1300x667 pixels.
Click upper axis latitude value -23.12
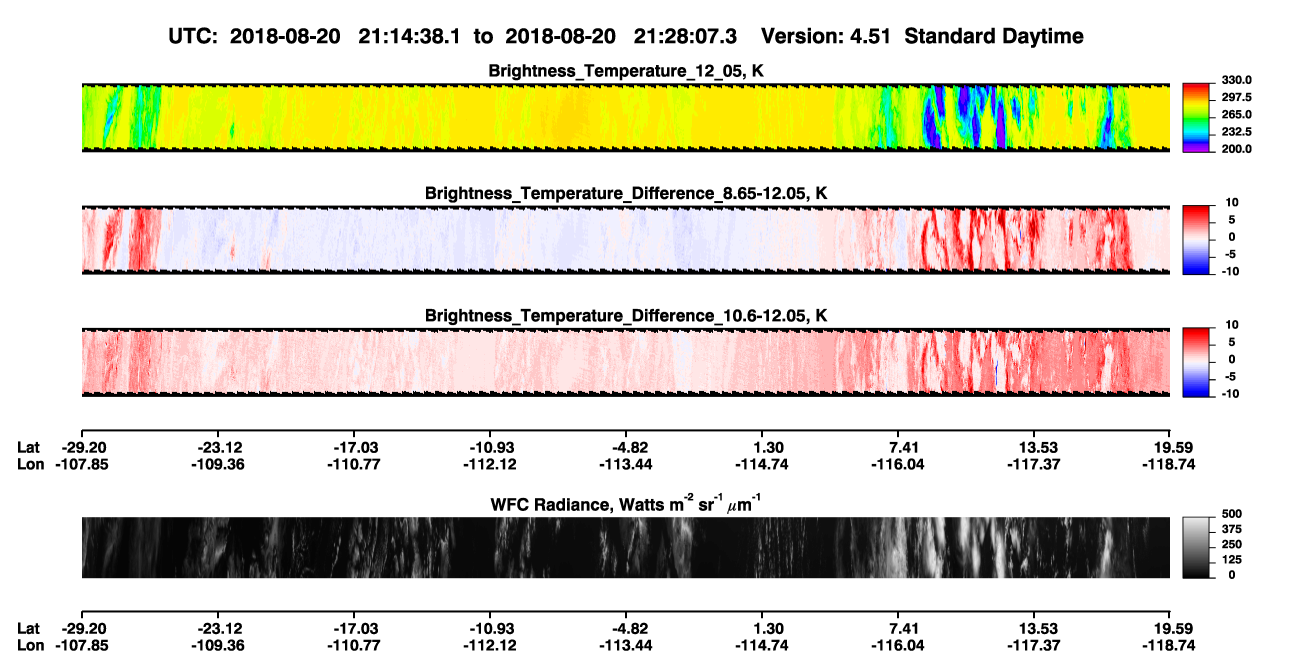pos(219,447)
